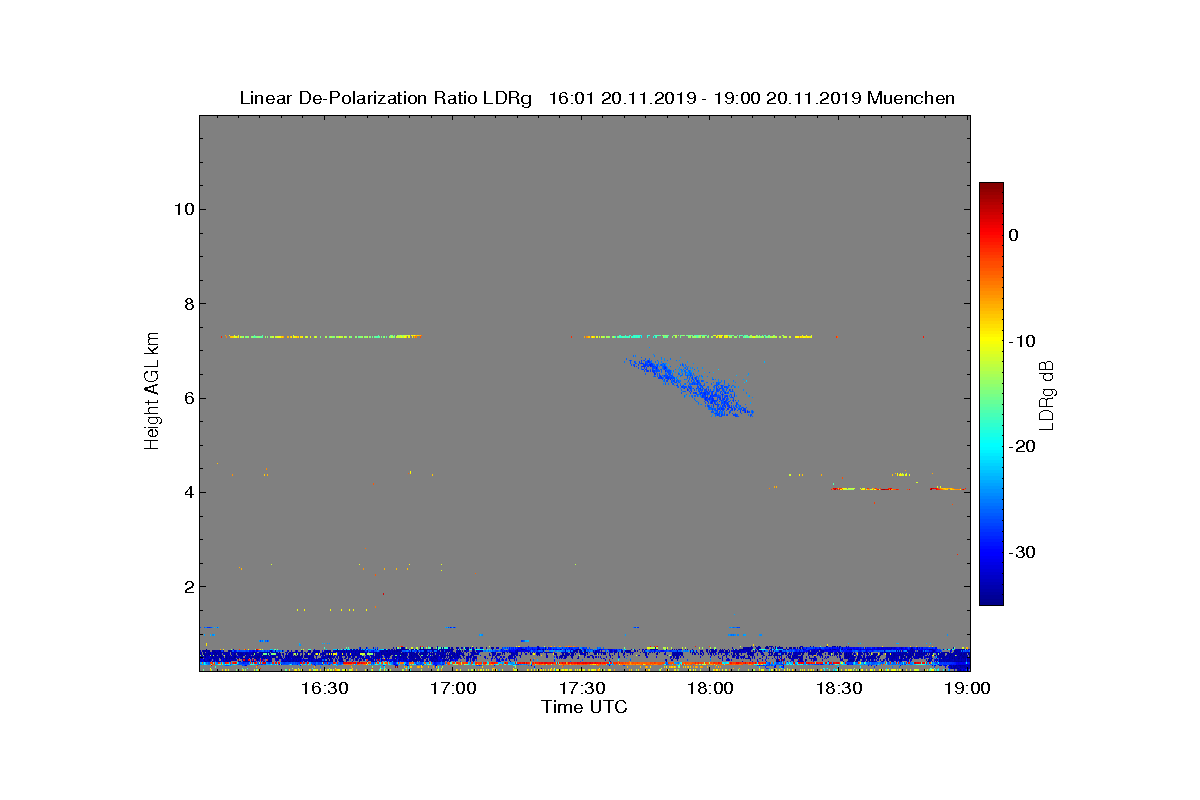
Task: Click the colorbar value -20
Action: click(x=1021, y=447)
